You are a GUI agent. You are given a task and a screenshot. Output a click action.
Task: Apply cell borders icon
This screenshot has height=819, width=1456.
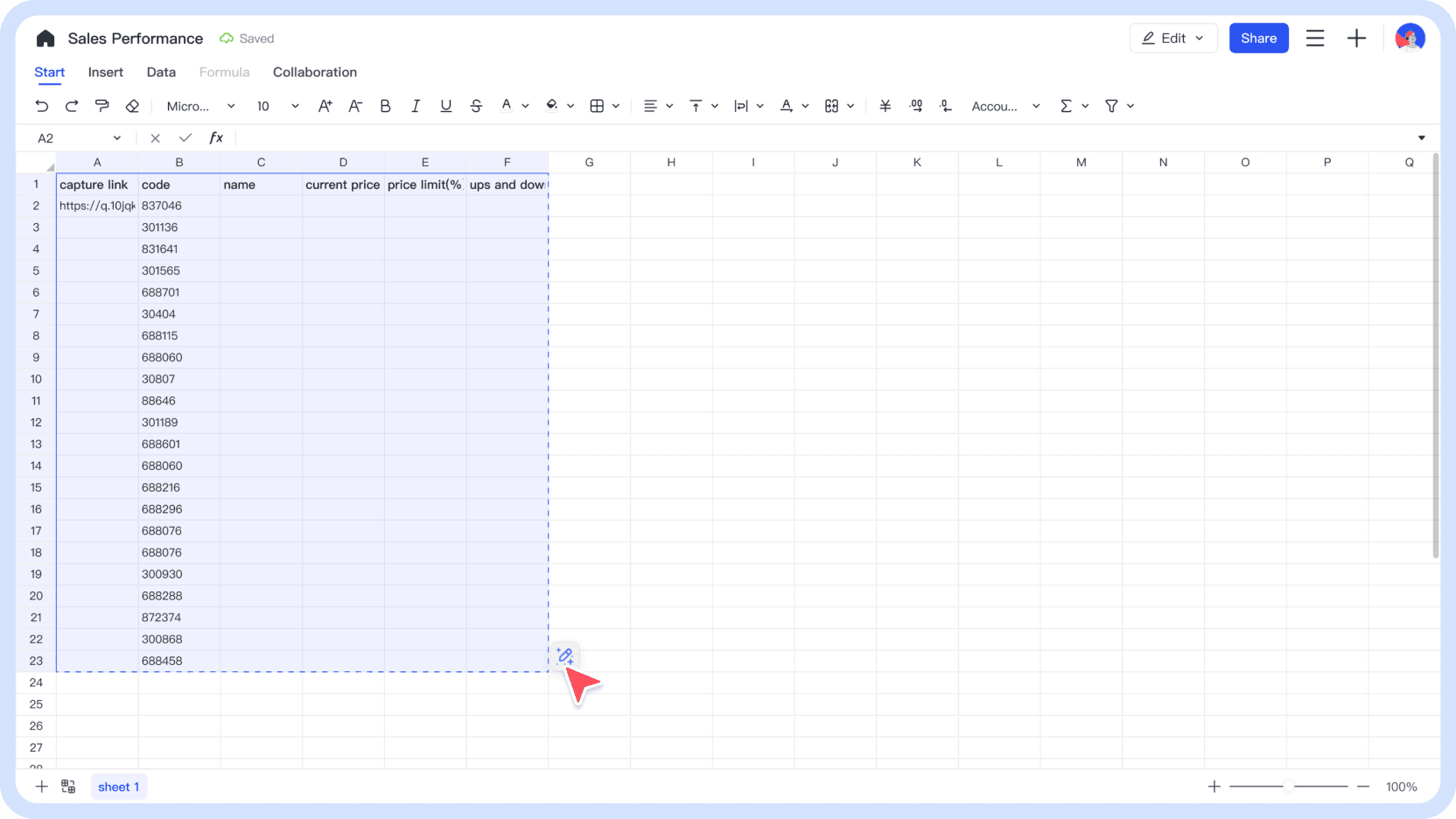point(597,106)
